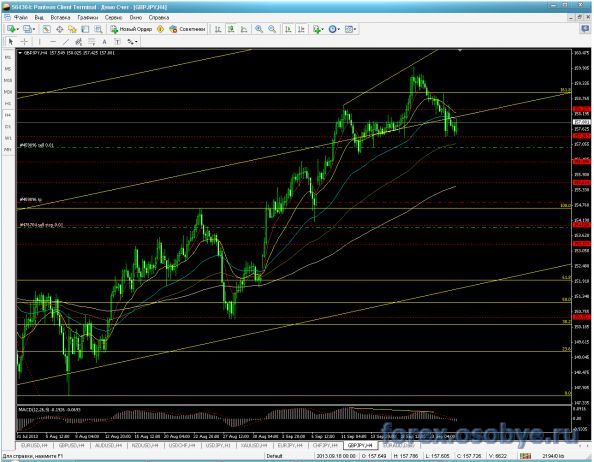The image size is (594, 462).
Task: Click the Zoom In magnifier icon
Action: click(259, 29)
